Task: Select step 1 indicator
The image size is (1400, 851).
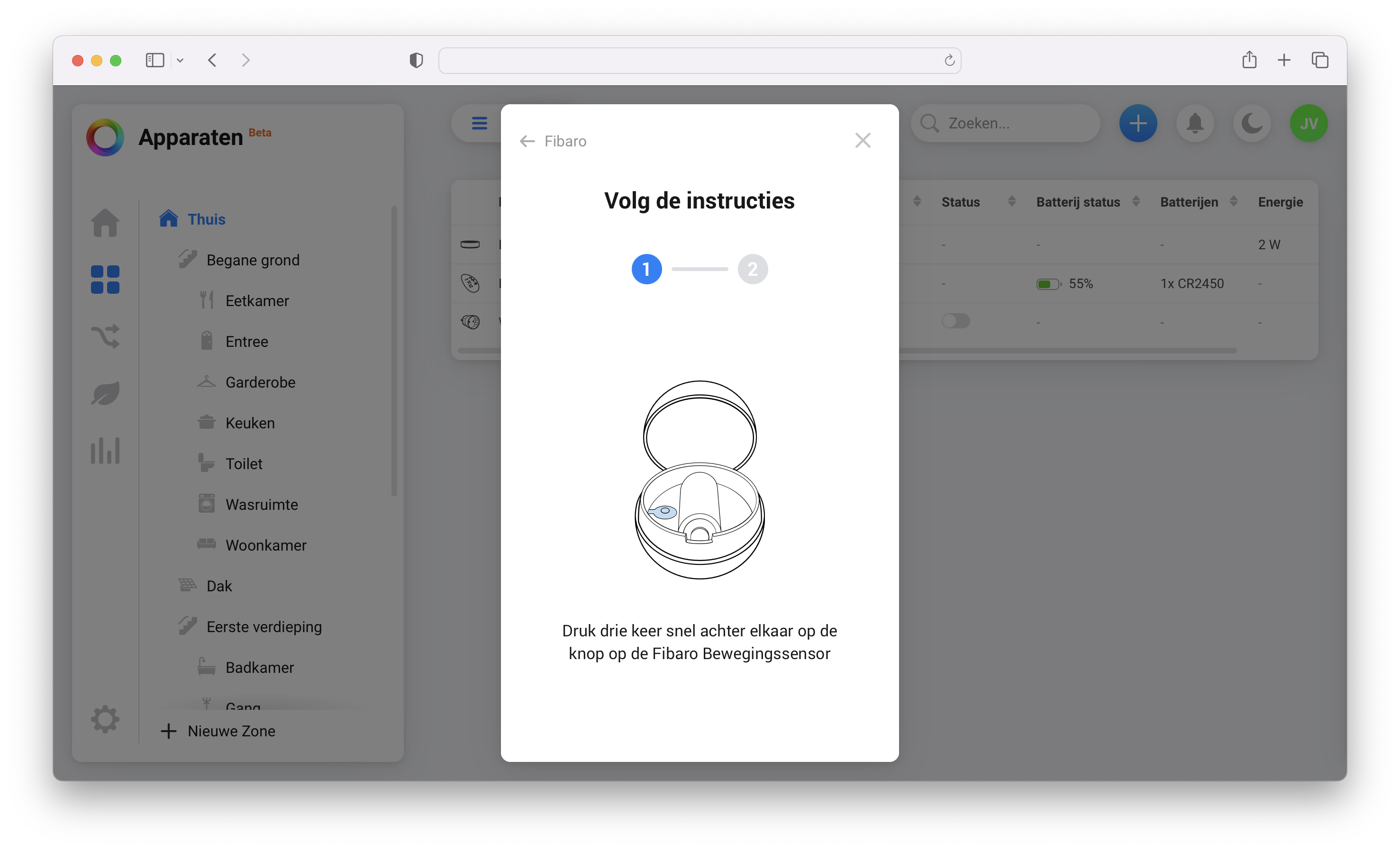Action: pyautogui.click(x=646, y=269)
